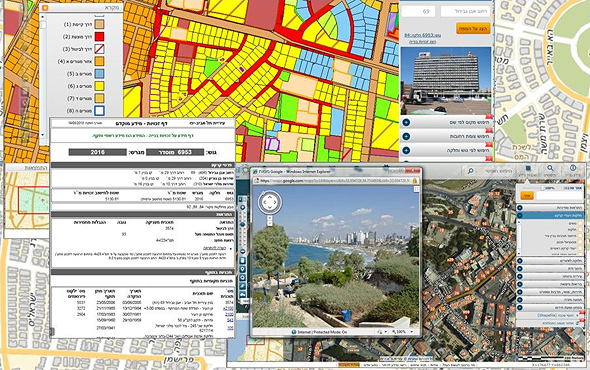Expand the חיפוש מקום לפי שם section
This screenshot has width=590, height=370.
(406, 122)
